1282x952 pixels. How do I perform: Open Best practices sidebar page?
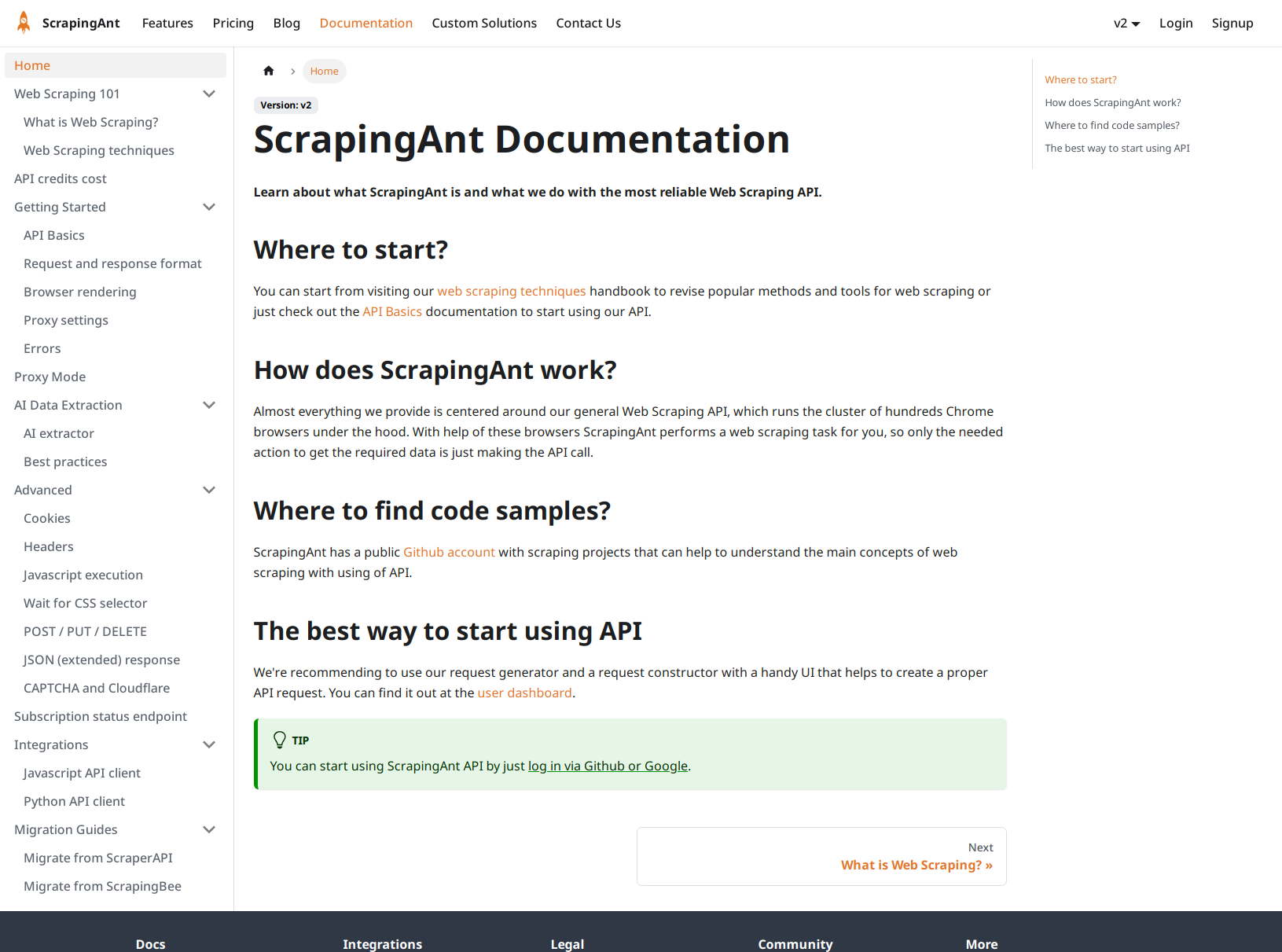65,461
